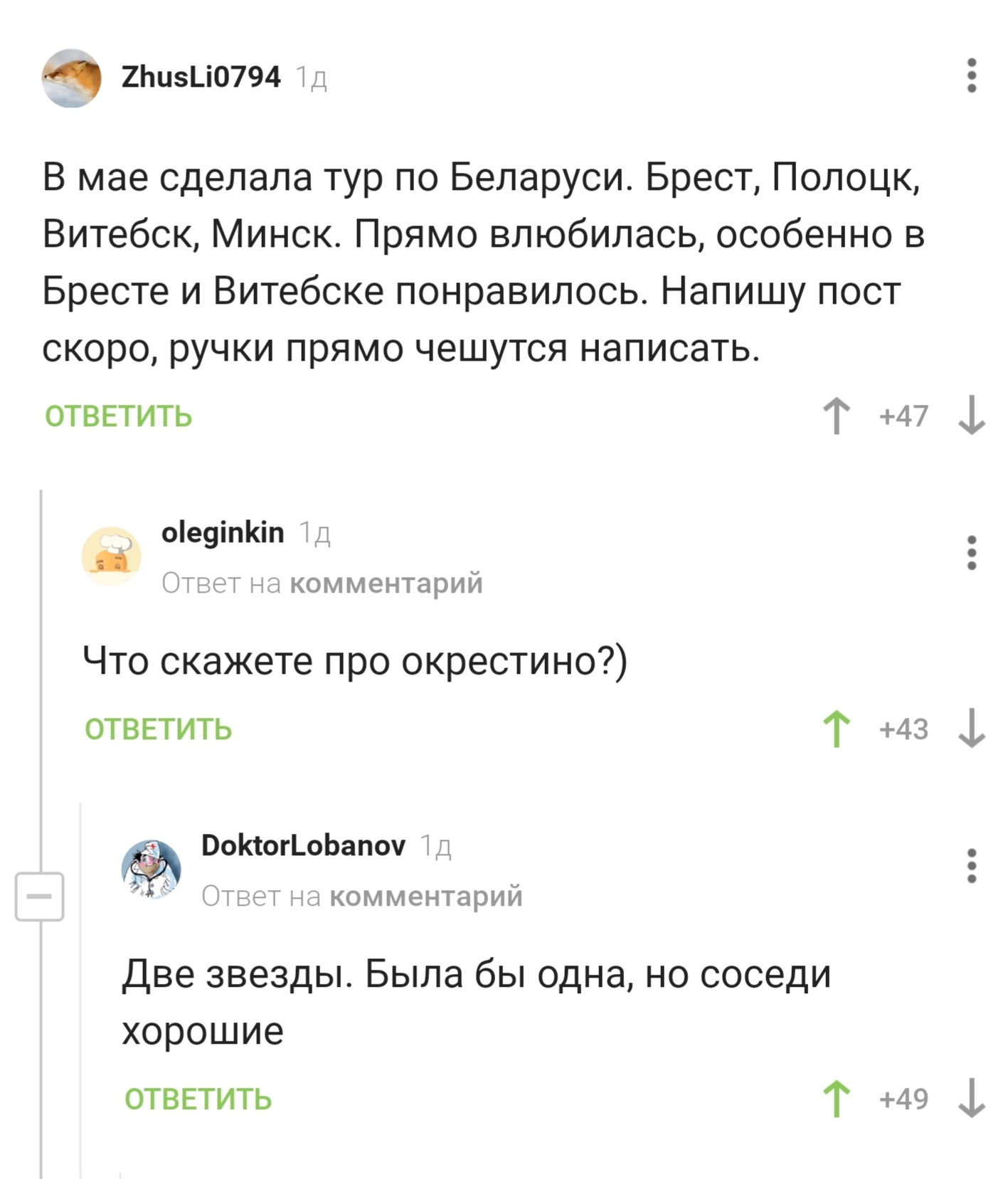Upvote ZhusLi0794's comment

point(837,416)
